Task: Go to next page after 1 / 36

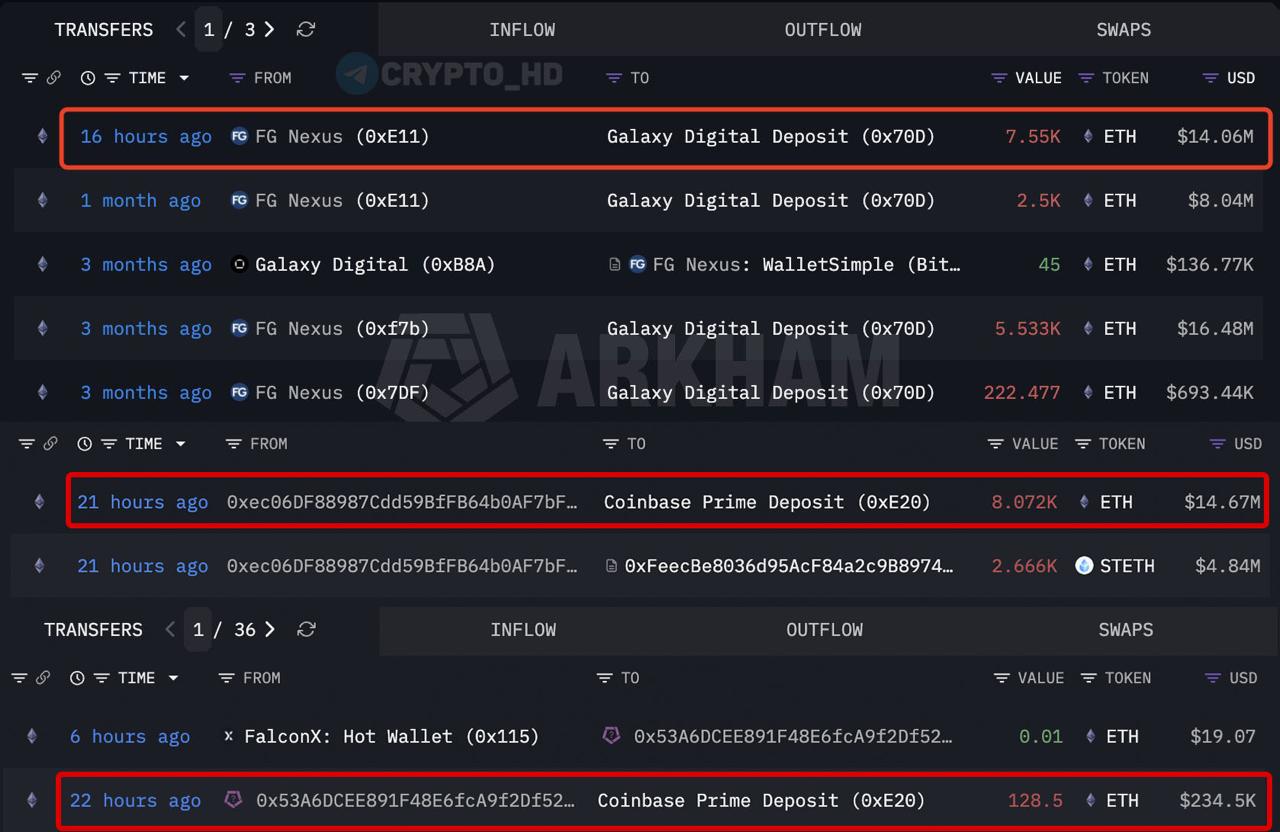Action: (271, 629)
